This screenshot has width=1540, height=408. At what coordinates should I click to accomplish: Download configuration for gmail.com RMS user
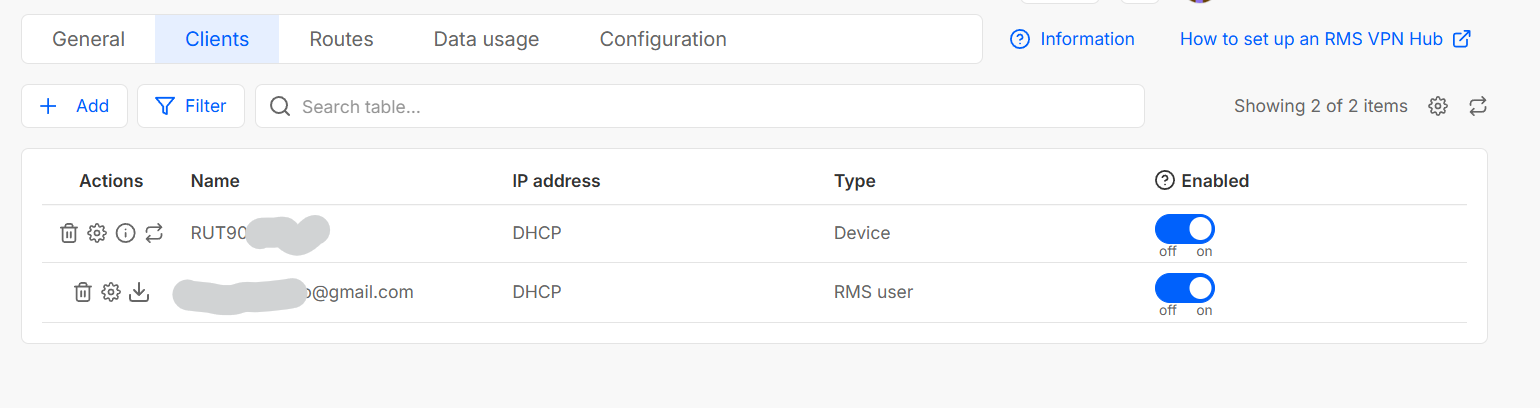click(x=139, y=292)
